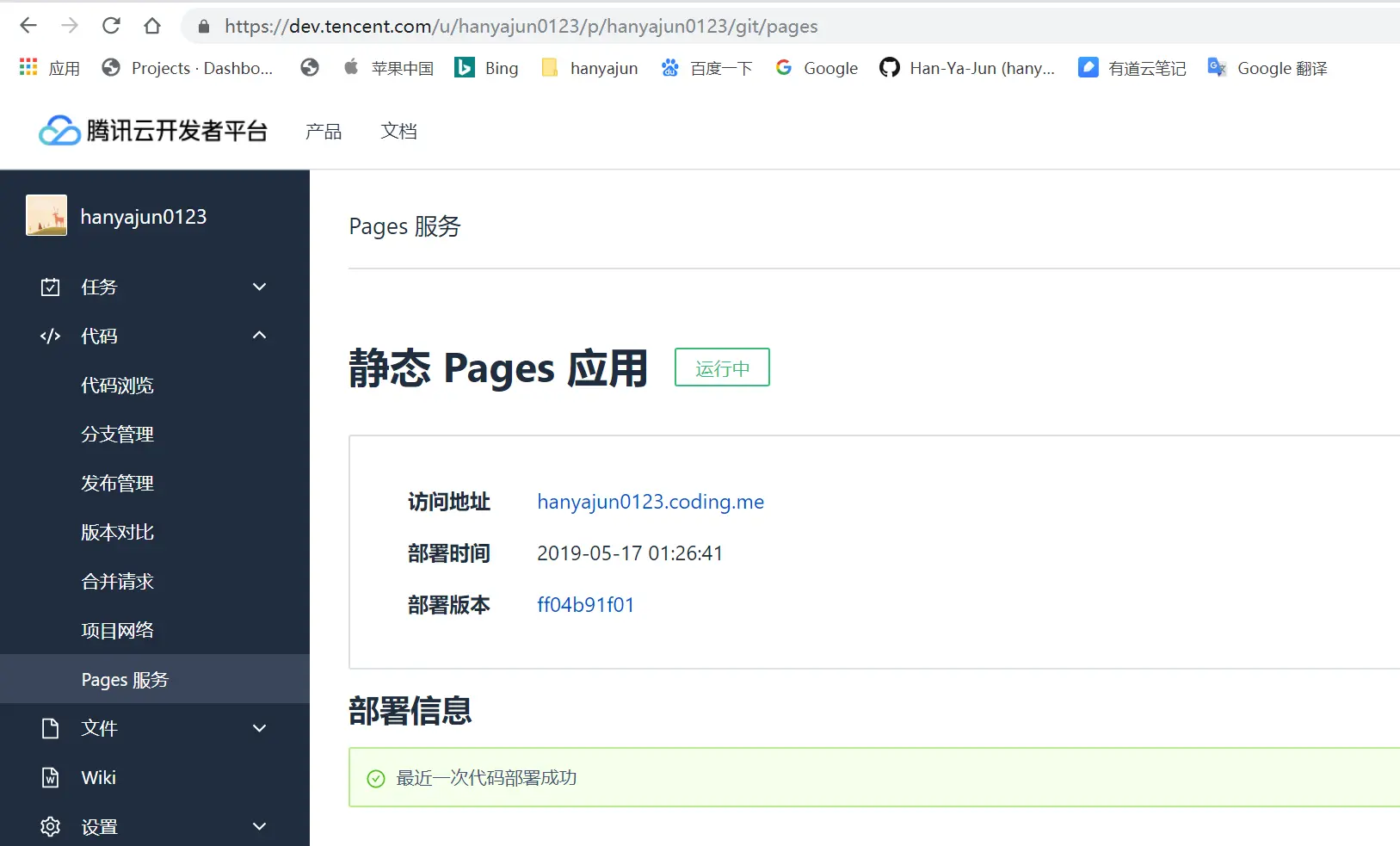Screen dimensions: 1400x846
Task: Open the 产品 top menu
Action: 324,132
